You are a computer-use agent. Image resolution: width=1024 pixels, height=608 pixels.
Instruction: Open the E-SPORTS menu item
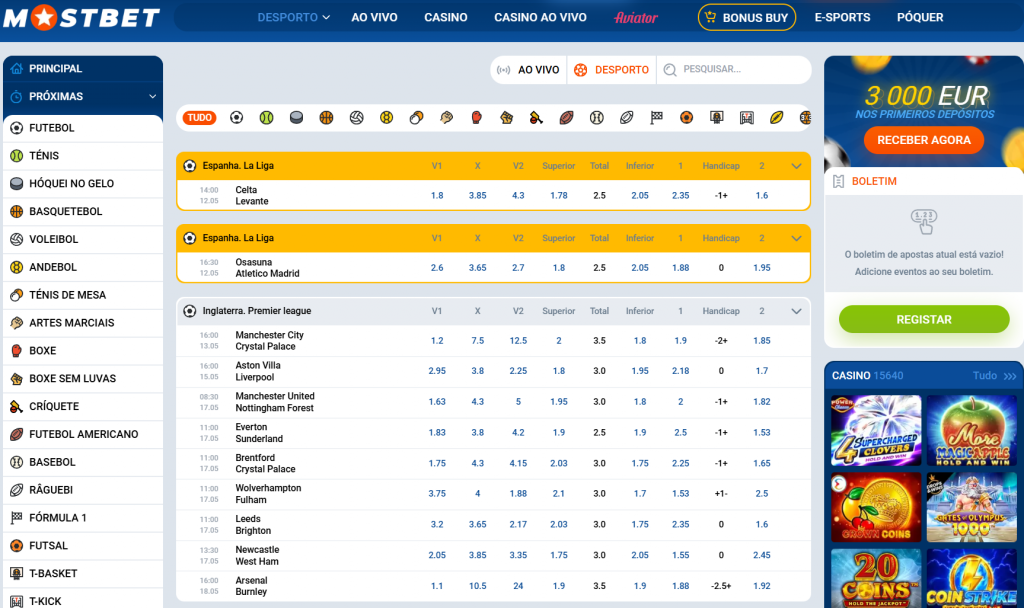(x=842, y=18)
